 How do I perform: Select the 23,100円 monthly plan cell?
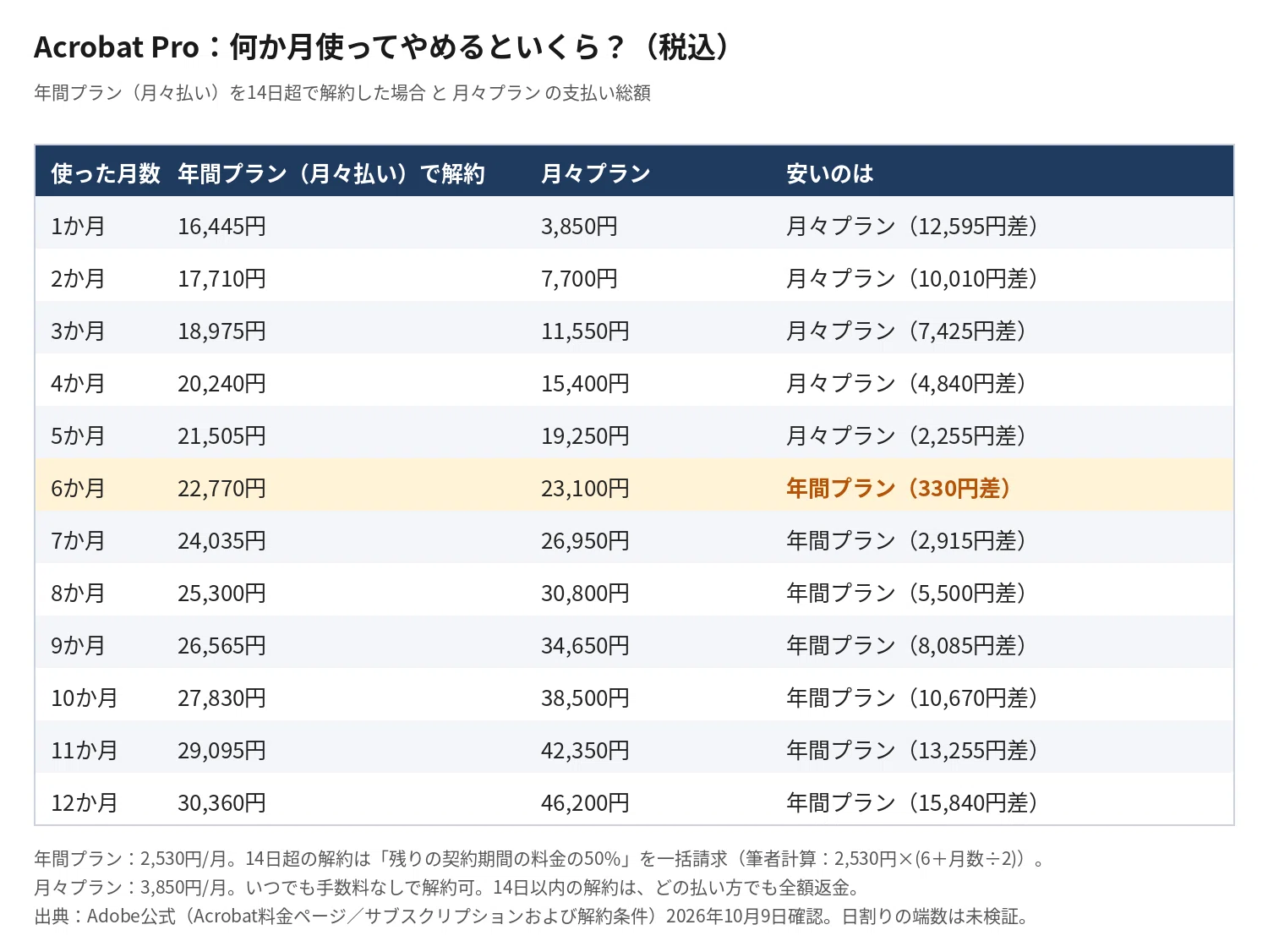[x=585, y=488]
